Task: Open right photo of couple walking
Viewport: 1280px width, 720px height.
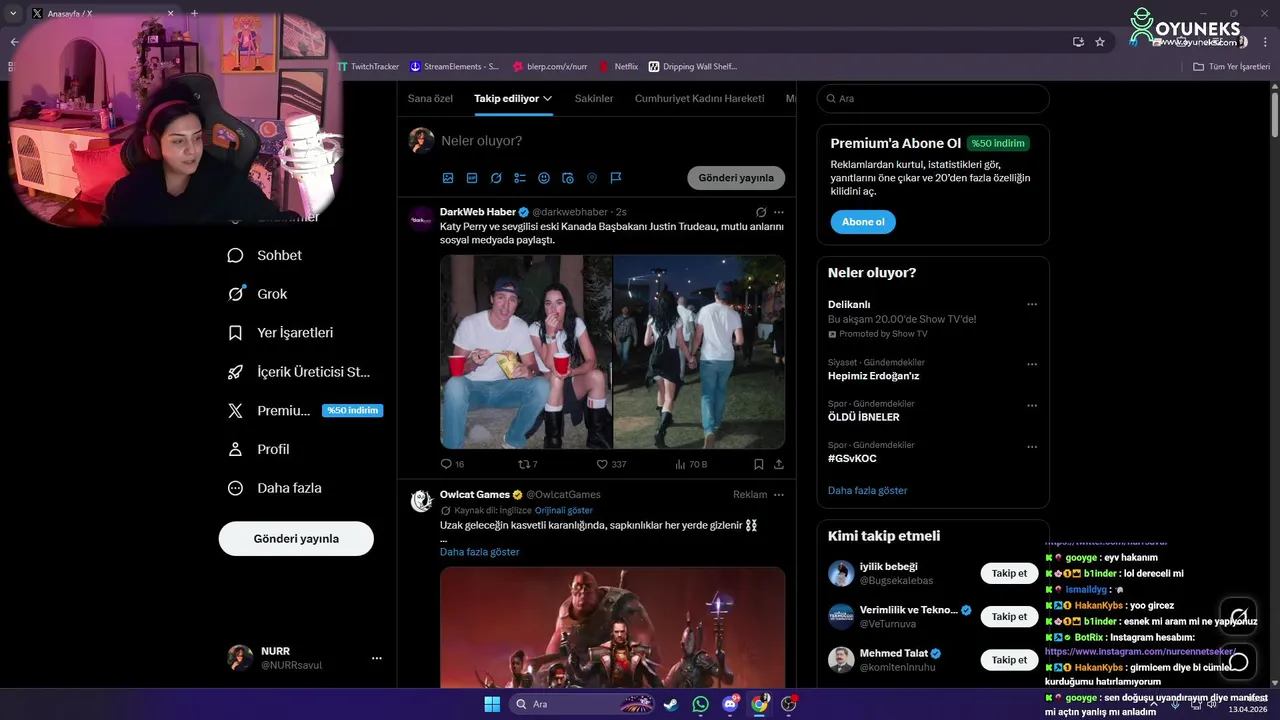Action: (699, 352)
